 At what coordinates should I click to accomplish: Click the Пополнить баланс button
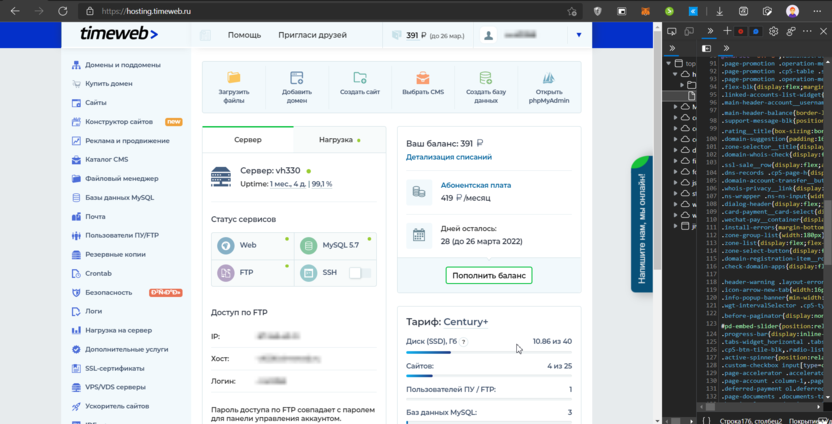(488, 274)
